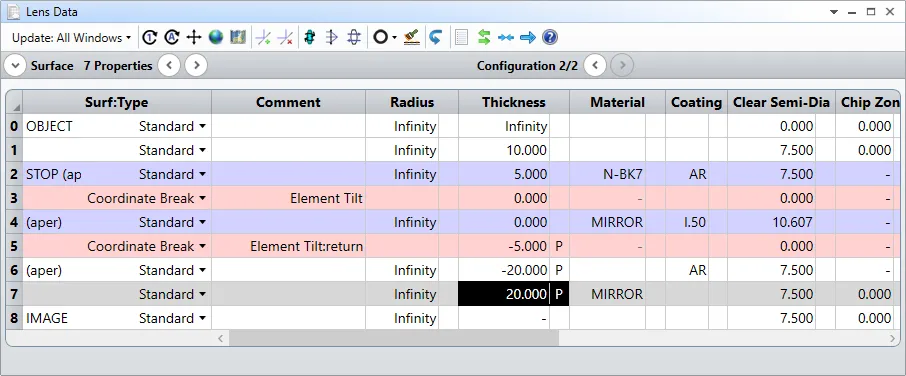This screenshot has width=906, height=376.
Task: Open surface type dropdown for row 4
Action: coord(202,222)
